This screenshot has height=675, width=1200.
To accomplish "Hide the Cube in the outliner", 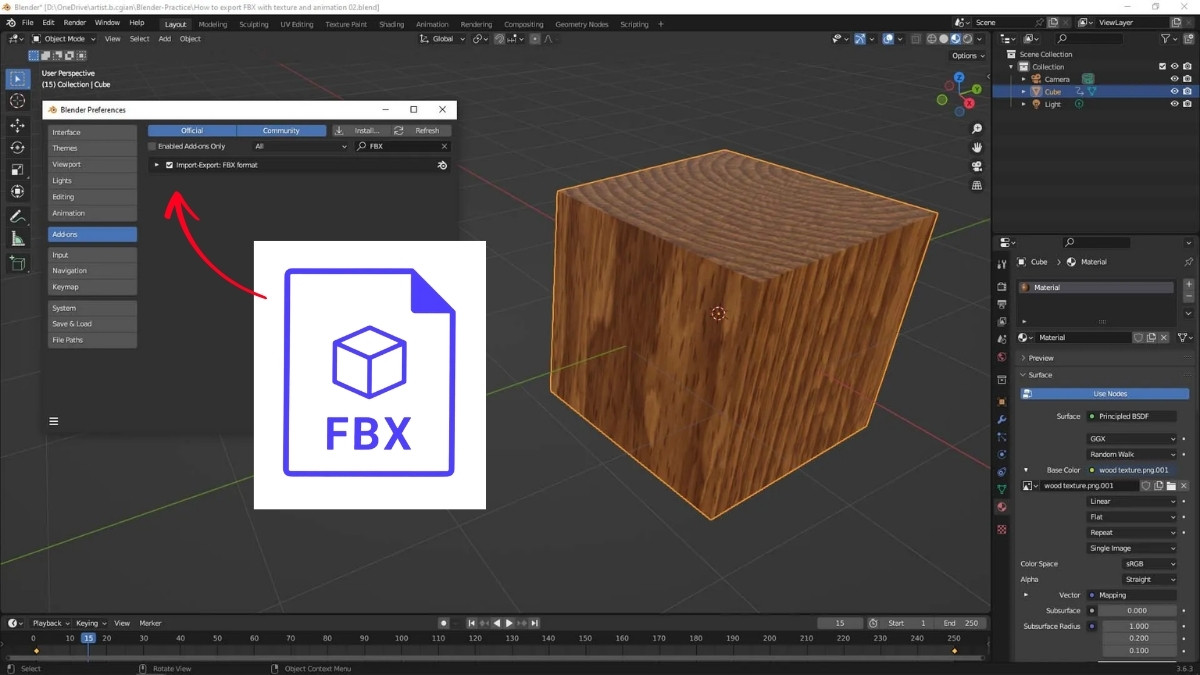I will (x=1174, y=92).
